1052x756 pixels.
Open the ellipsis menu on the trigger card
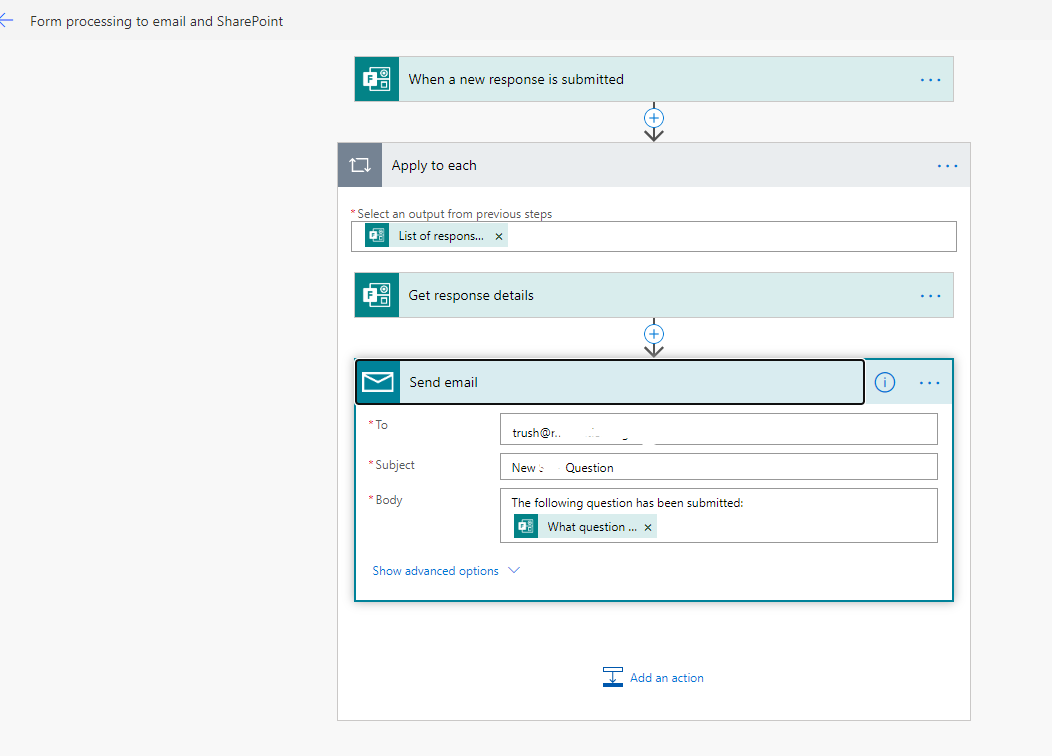click(929, 78)
